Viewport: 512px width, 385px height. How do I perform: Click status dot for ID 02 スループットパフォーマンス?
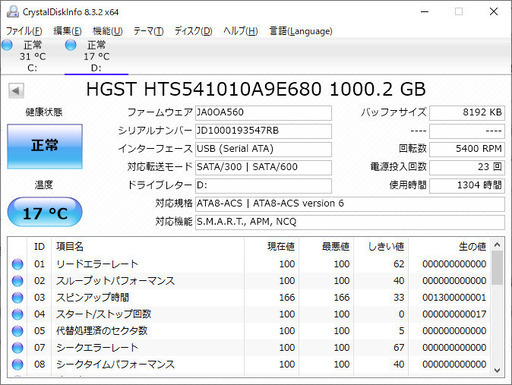[17, 281]
